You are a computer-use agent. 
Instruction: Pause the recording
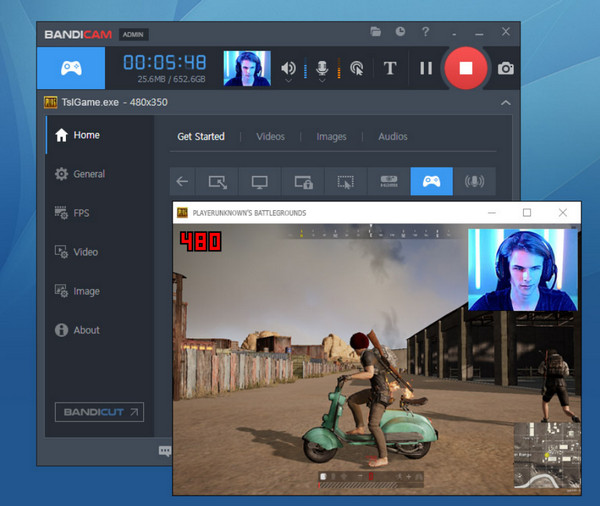tap(426, 68)
